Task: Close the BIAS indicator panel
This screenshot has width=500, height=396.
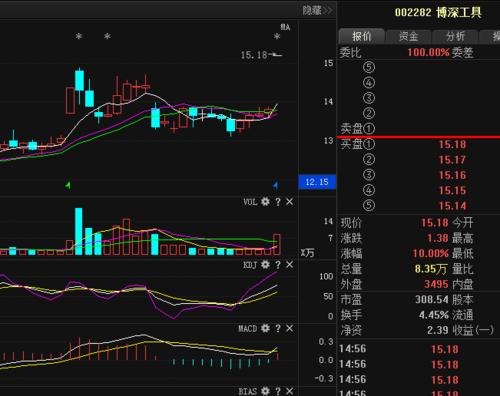Action: coord(290,391)
